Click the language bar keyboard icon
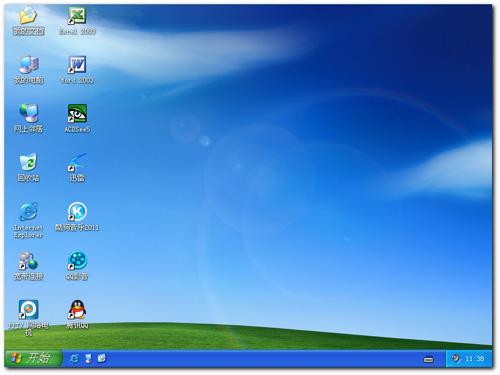 click(x=429, y=360)
